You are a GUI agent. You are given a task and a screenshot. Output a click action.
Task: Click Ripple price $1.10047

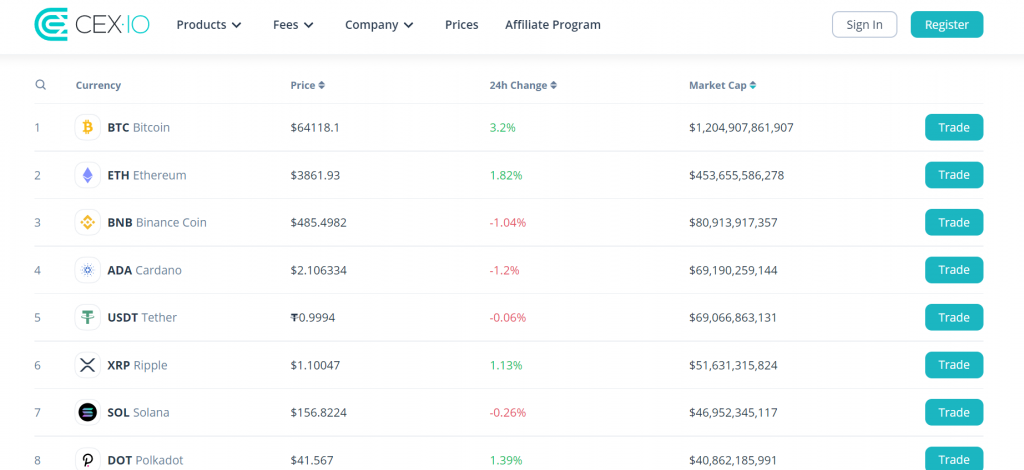click(315, 365)
